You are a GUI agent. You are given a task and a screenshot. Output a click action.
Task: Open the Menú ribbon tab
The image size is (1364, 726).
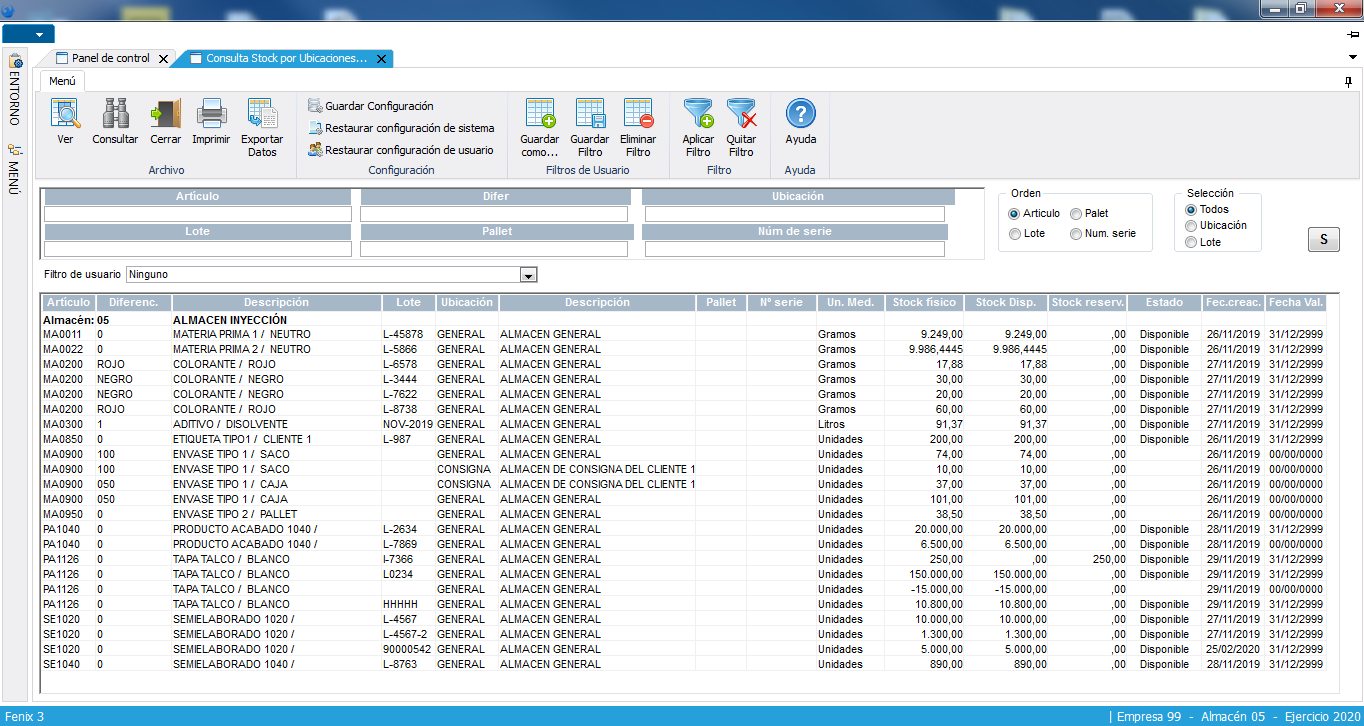(x=62, y=82)
